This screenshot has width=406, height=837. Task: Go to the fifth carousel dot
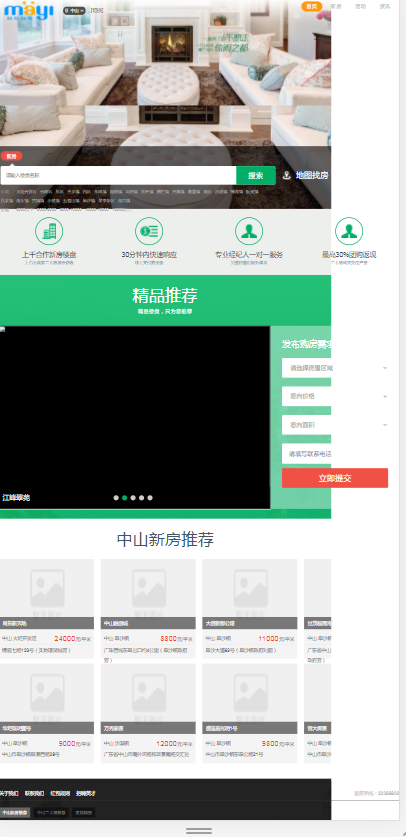pyautogui.click(x=150, y=498)
